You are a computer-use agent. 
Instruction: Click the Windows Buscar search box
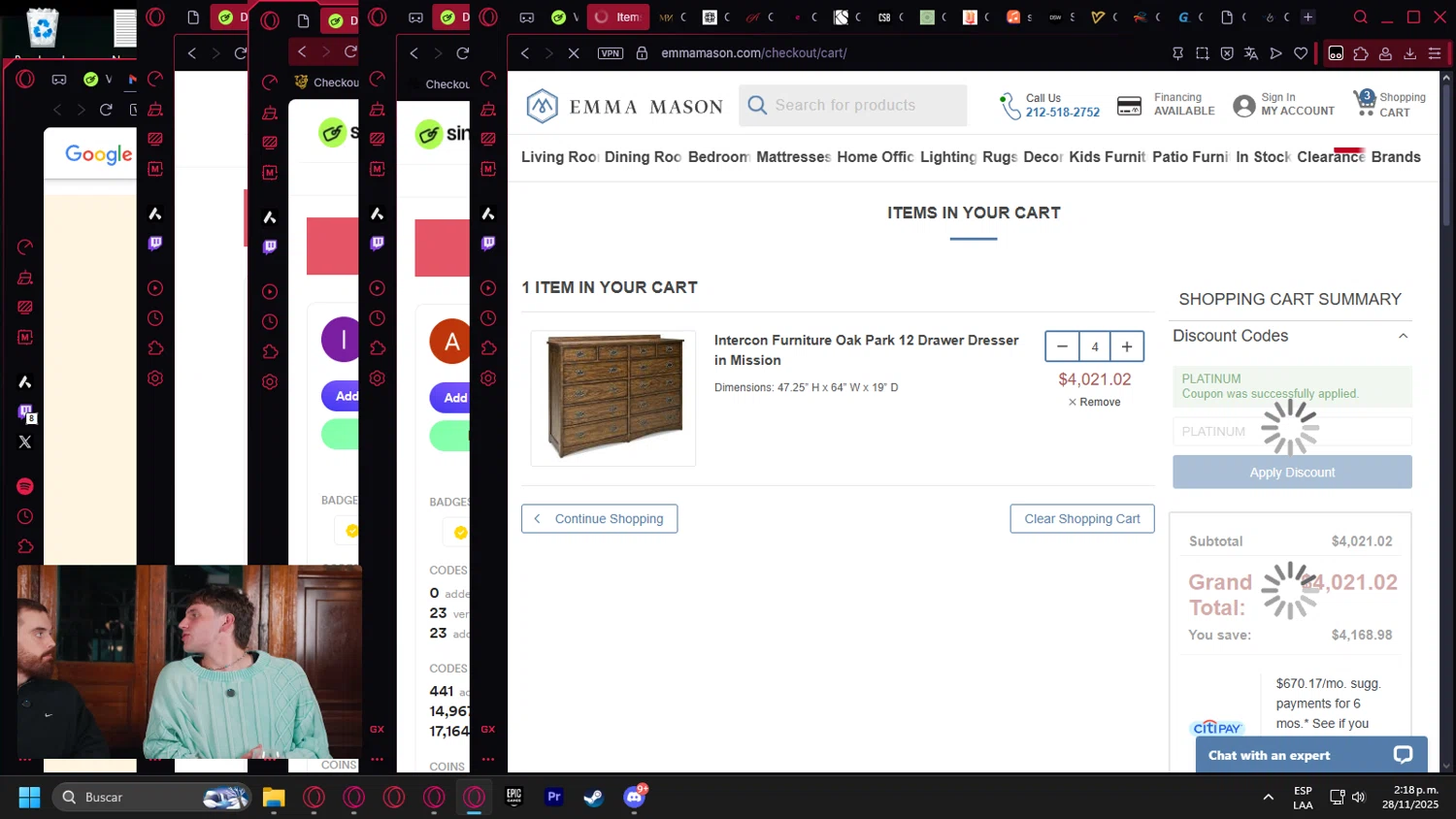(x=151, y=797)
